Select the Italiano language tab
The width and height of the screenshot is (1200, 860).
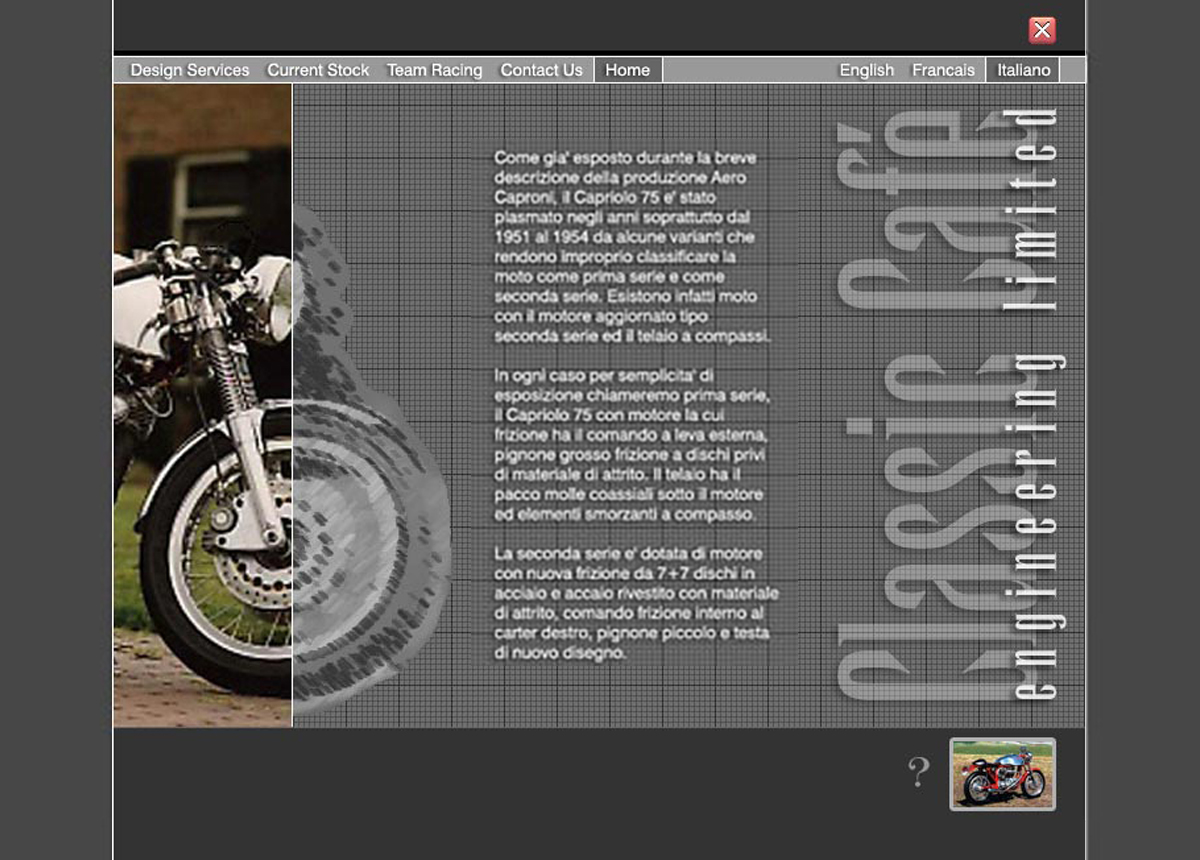pyautogui.click(x=1023, y=70)
